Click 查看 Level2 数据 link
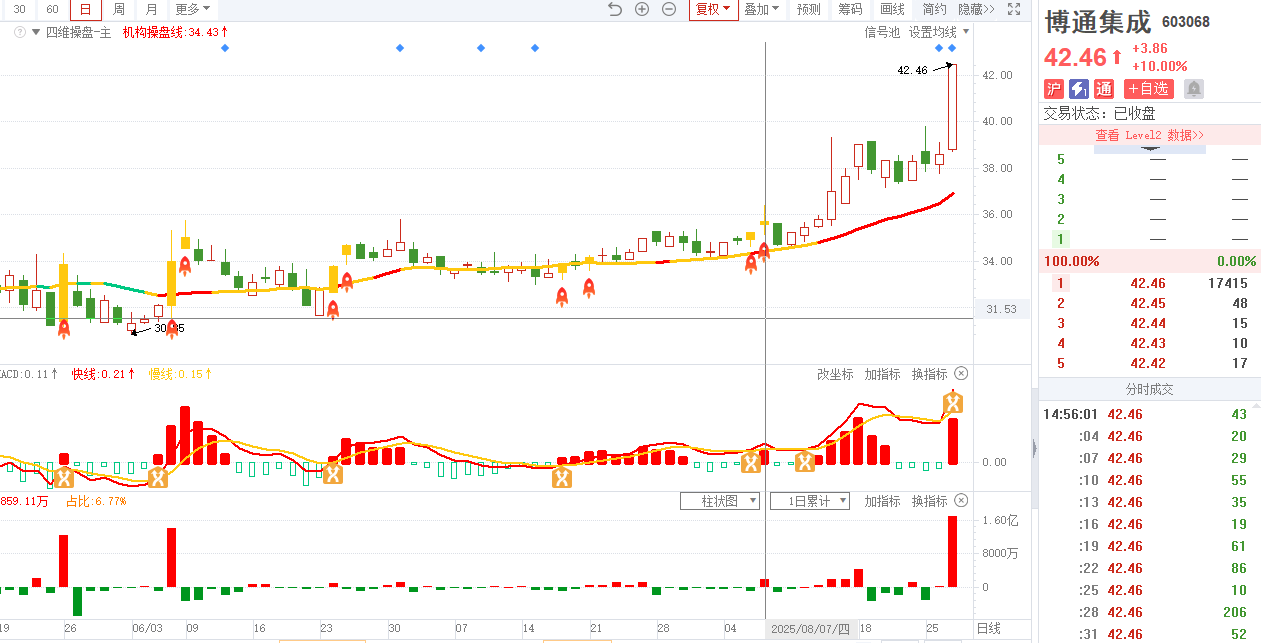Viewport: 1261px width, 643px height. (1149, 135)
